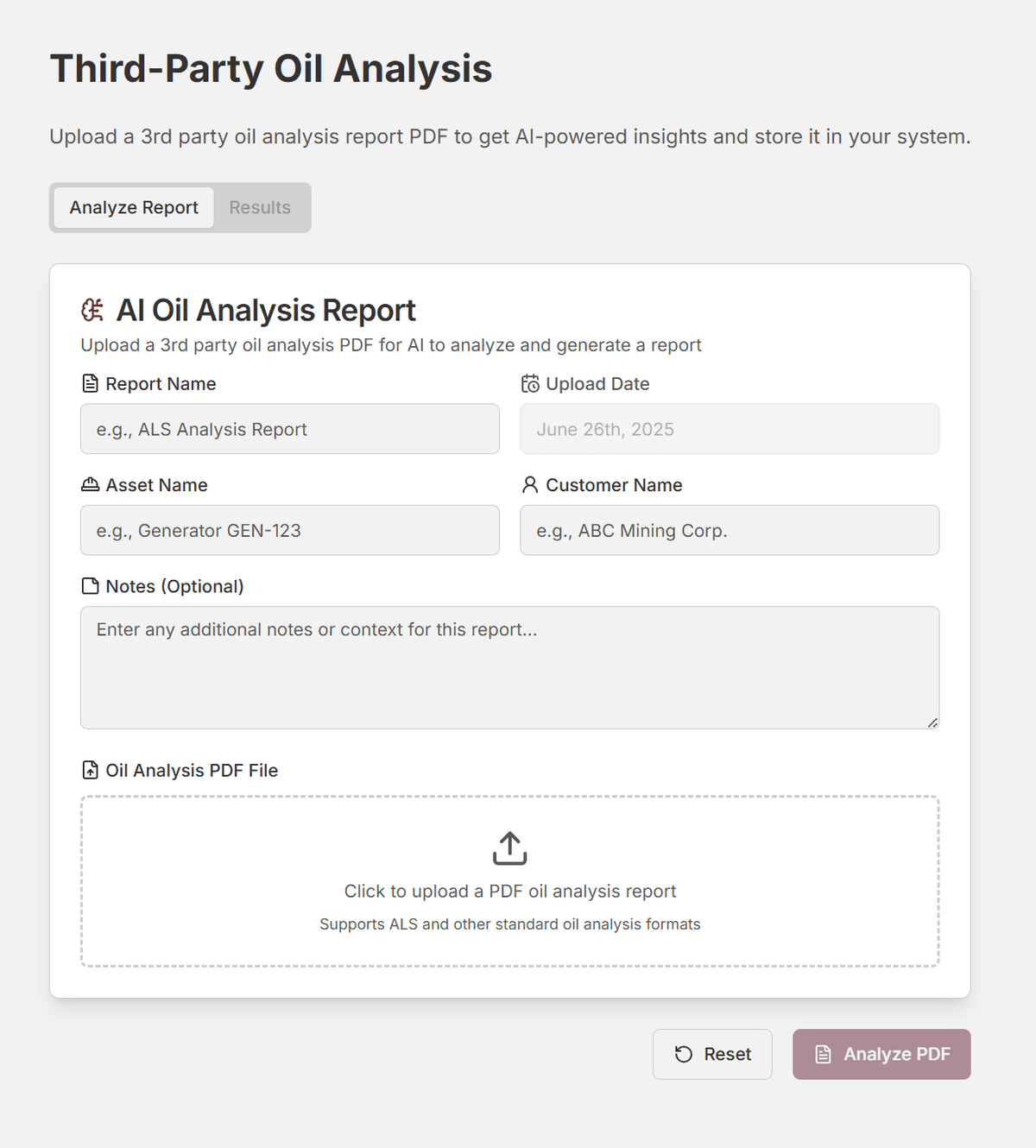Click the AI sparkle icon beside report title
Screen dimensions: 1036x1148
point(92,309)
